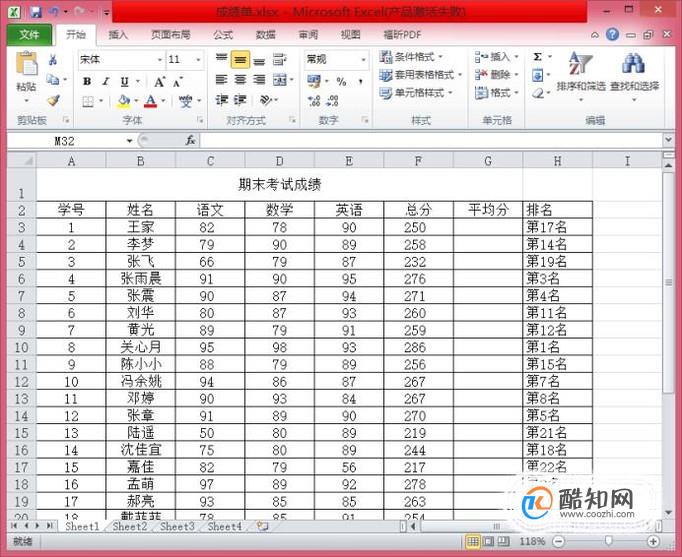Image resolution: width=682 pixels, height=557 pixels.
Task: Open 条件格式 conditional formatting dropdown
Action: click(x=411, y=57)
